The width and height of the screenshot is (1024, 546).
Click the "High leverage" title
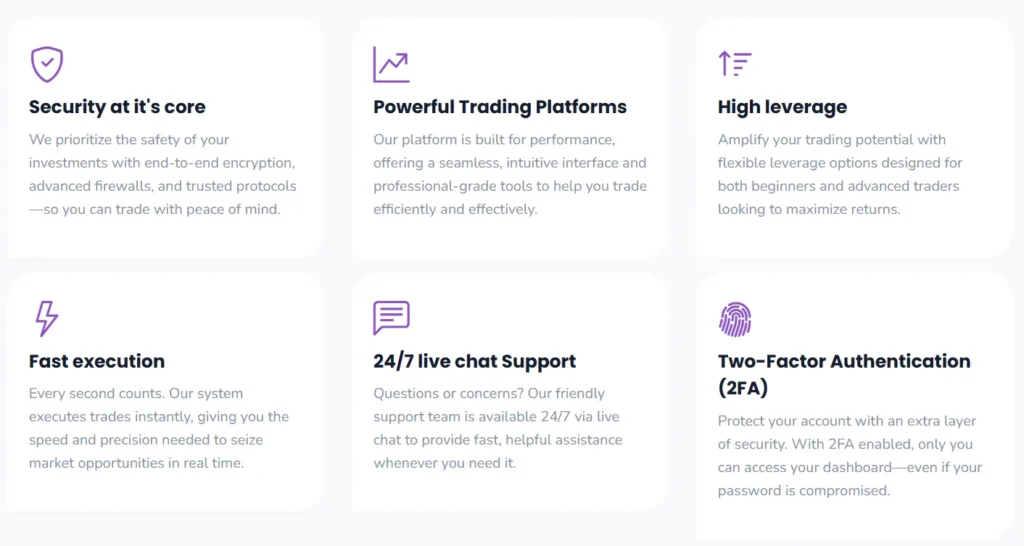tap(782, 107)
